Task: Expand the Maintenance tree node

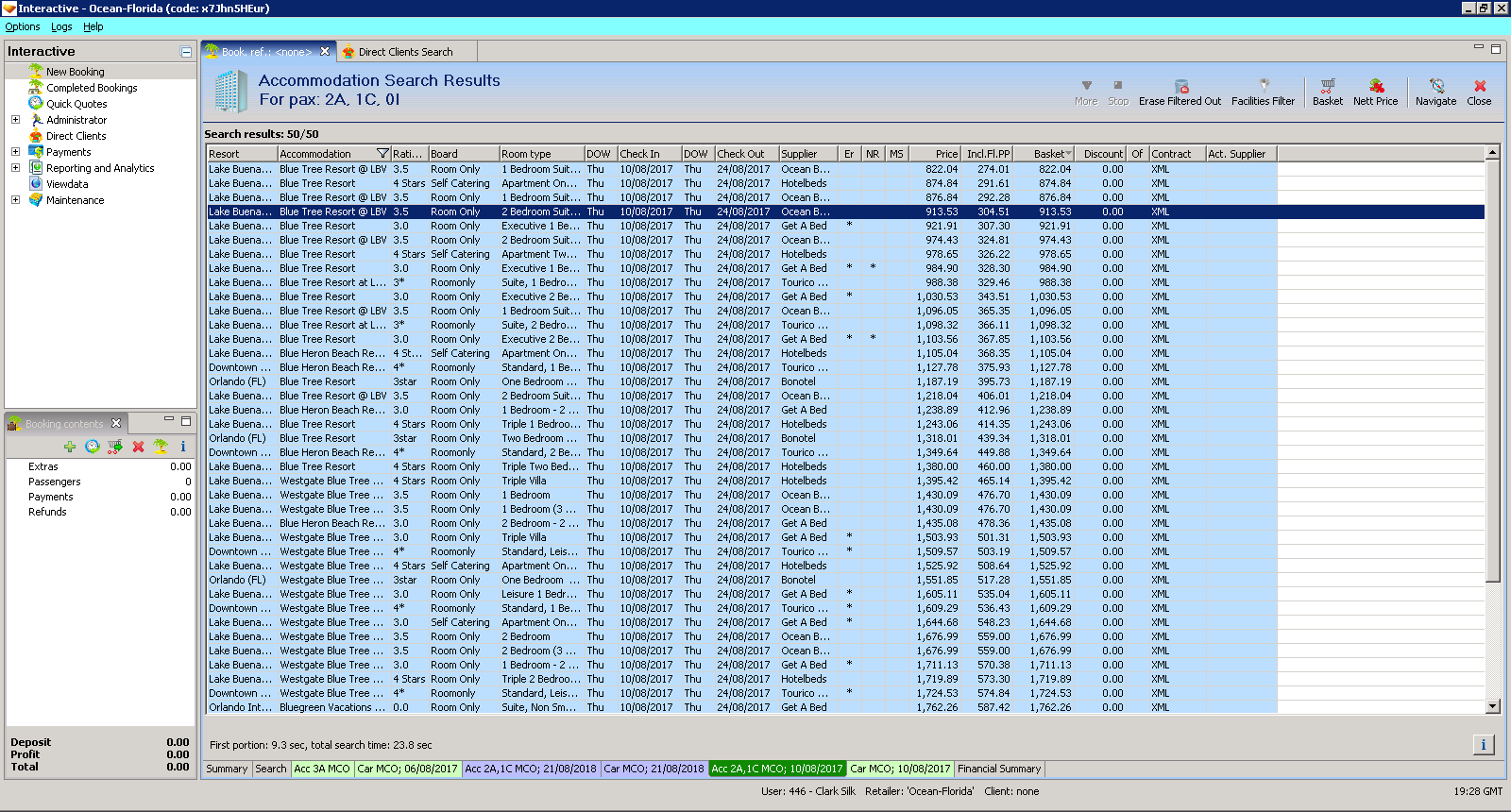Action: pyautogui.click(x=15, y=200)
